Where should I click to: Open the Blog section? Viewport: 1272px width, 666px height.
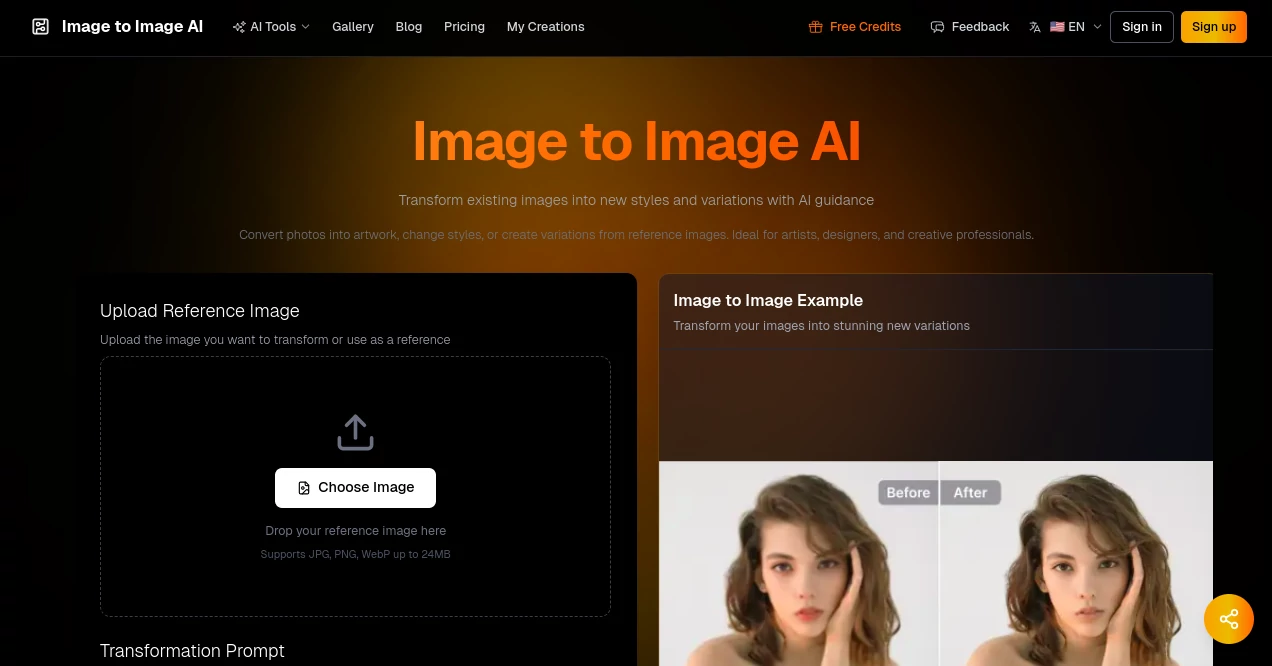coord(409,27)
